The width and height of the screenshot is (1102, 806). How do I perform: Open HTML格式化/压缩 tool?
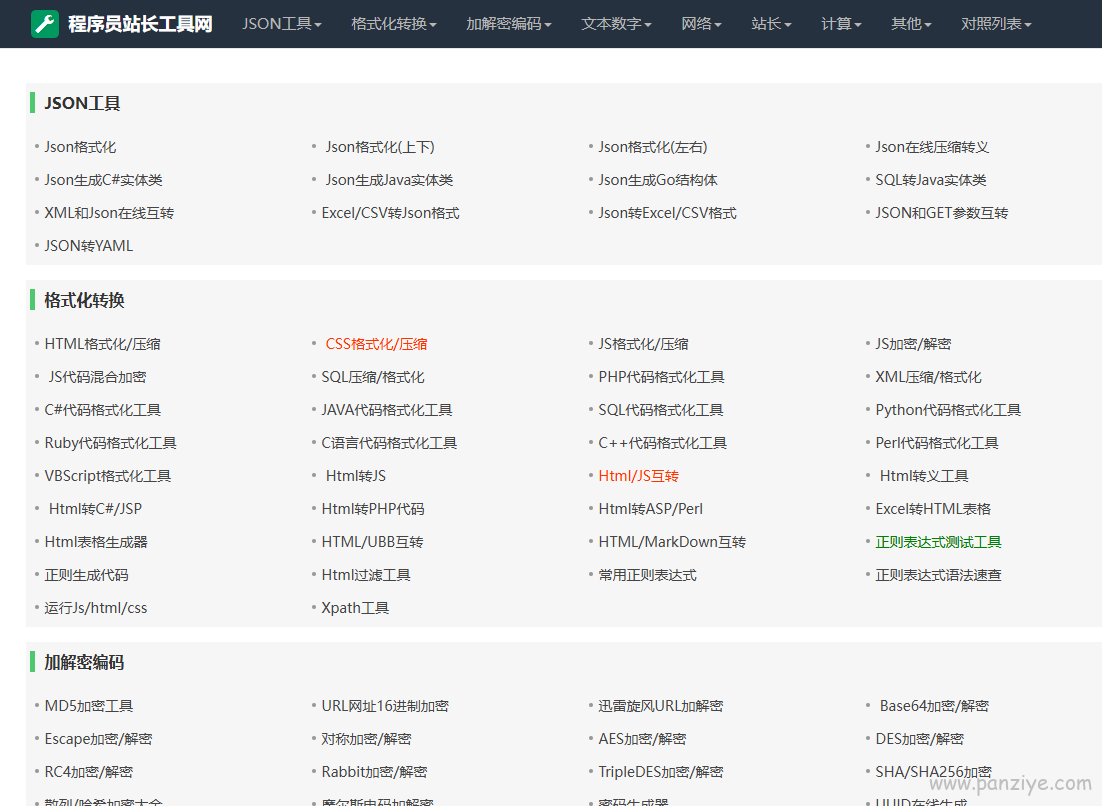pyautogui.click(x=102, y=344)
